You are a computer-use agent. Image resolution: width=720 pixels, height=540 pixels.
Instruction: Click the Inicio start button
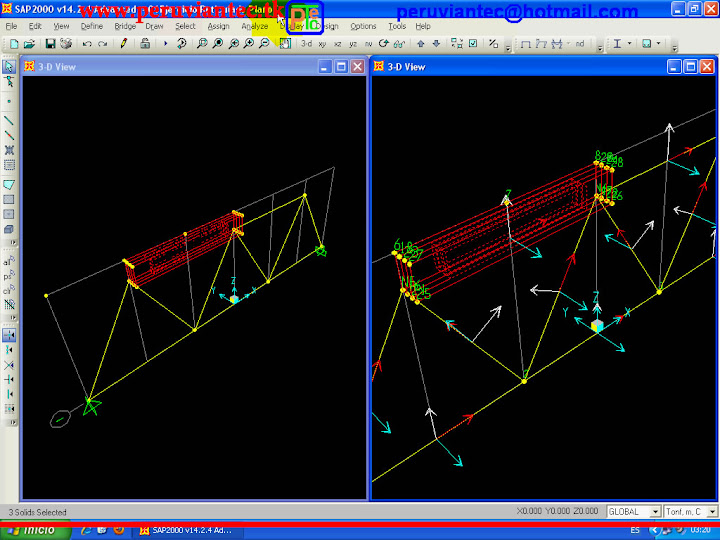coord(35,531)
